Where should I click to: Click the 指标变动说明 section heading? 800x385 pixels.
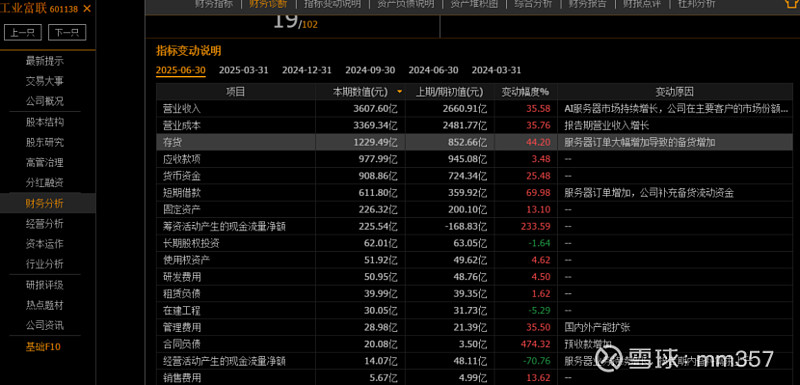point(188,51)
